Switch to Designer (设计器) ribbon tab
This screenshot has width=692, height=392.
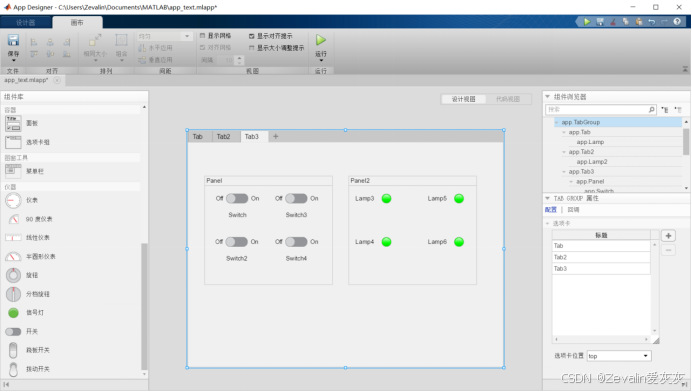pyautogui.click(x=26, y=23)
